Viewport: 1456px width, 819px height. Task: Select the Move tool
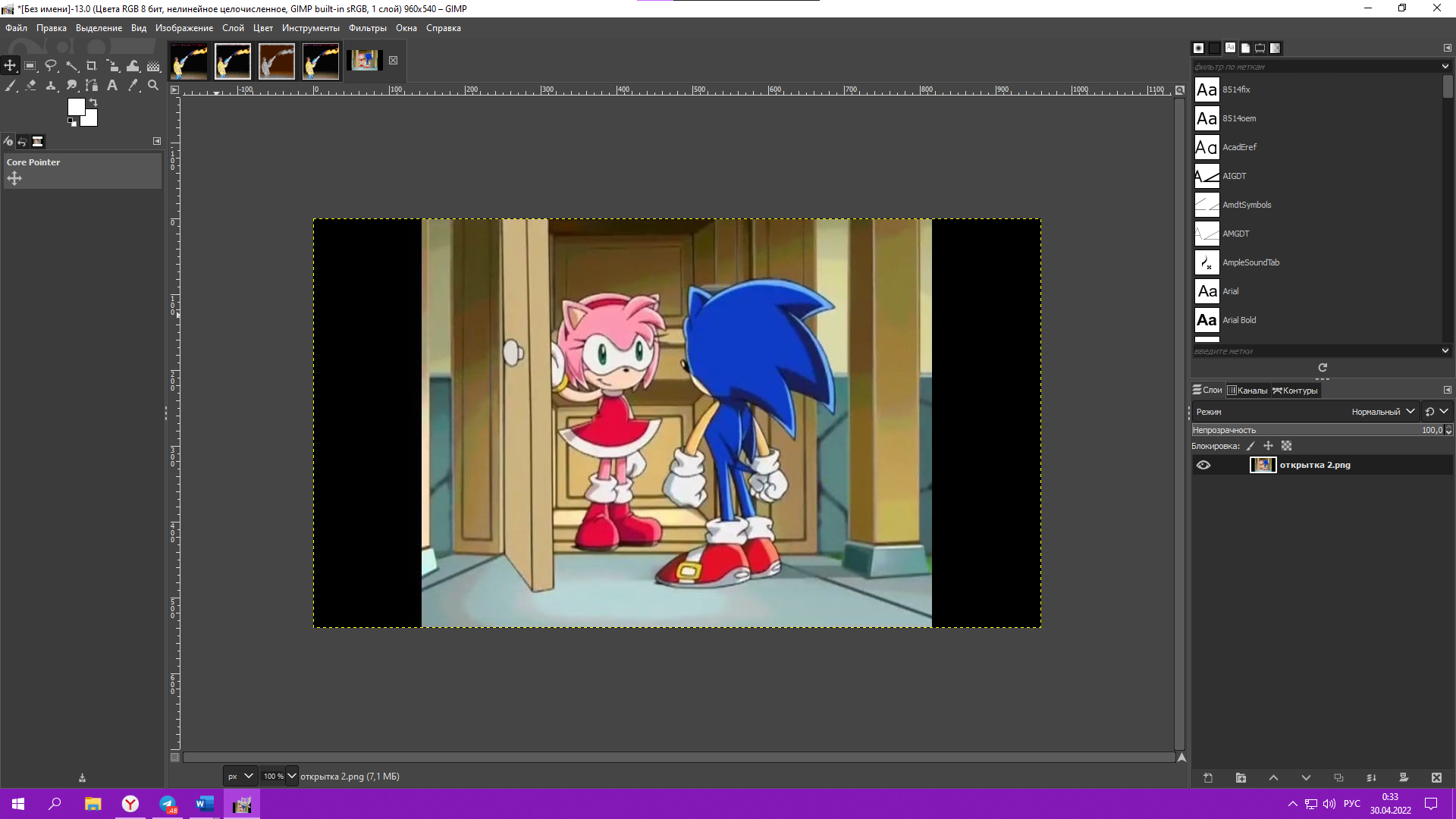(10, 66)
